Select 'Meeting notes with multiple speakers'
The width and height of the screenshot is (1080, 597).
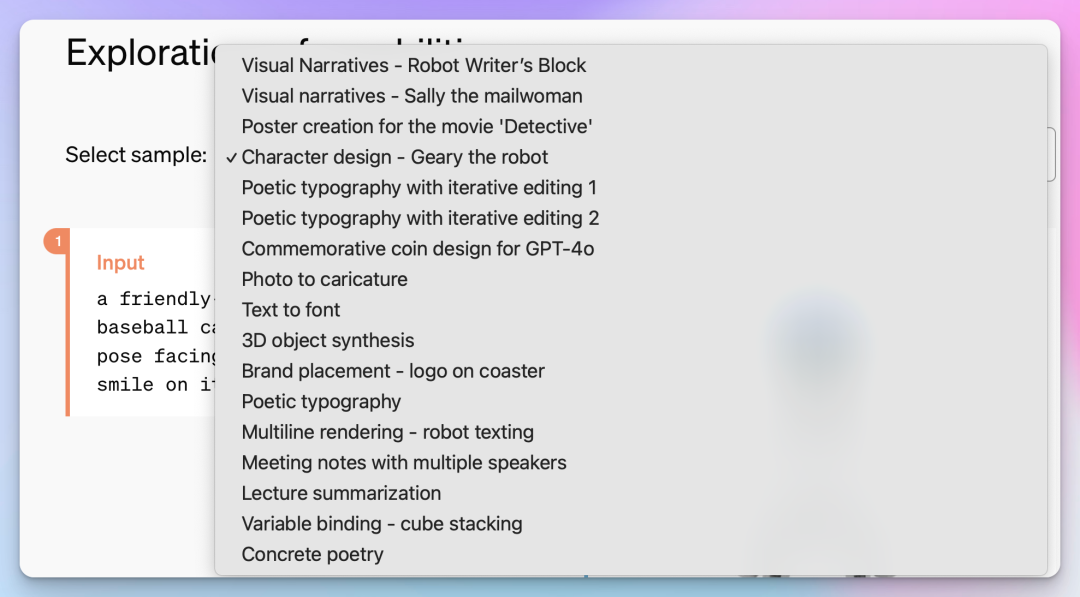point(404,463)
